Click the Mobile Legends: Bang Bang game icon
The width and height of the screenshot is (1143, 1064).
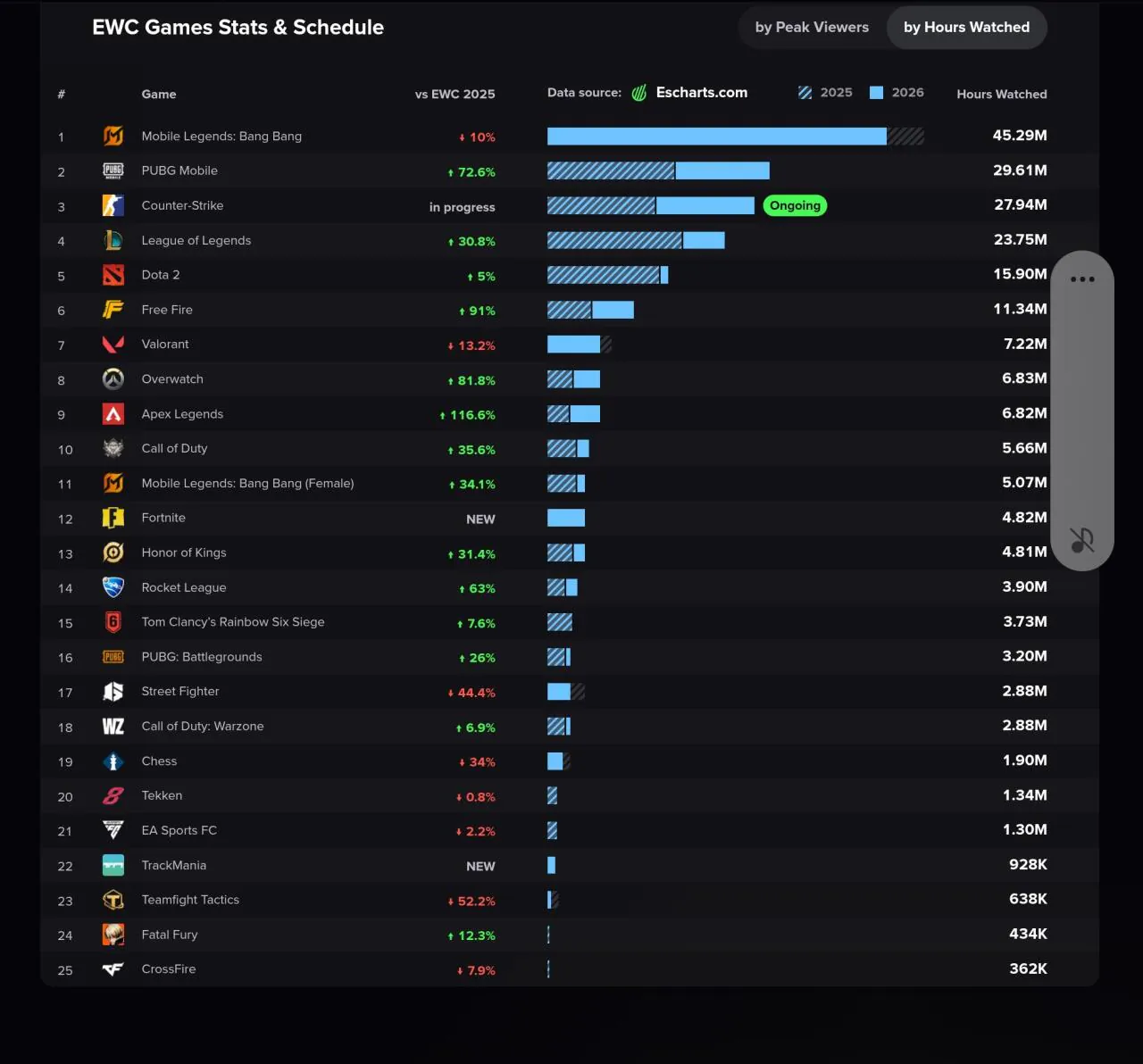tap(113, 136)
